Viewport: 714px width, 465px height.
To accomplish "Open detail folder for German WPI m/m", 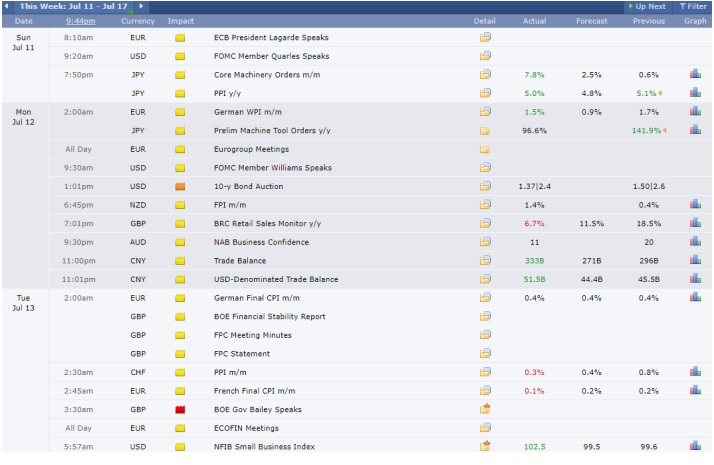I will (x=485, y=111).
